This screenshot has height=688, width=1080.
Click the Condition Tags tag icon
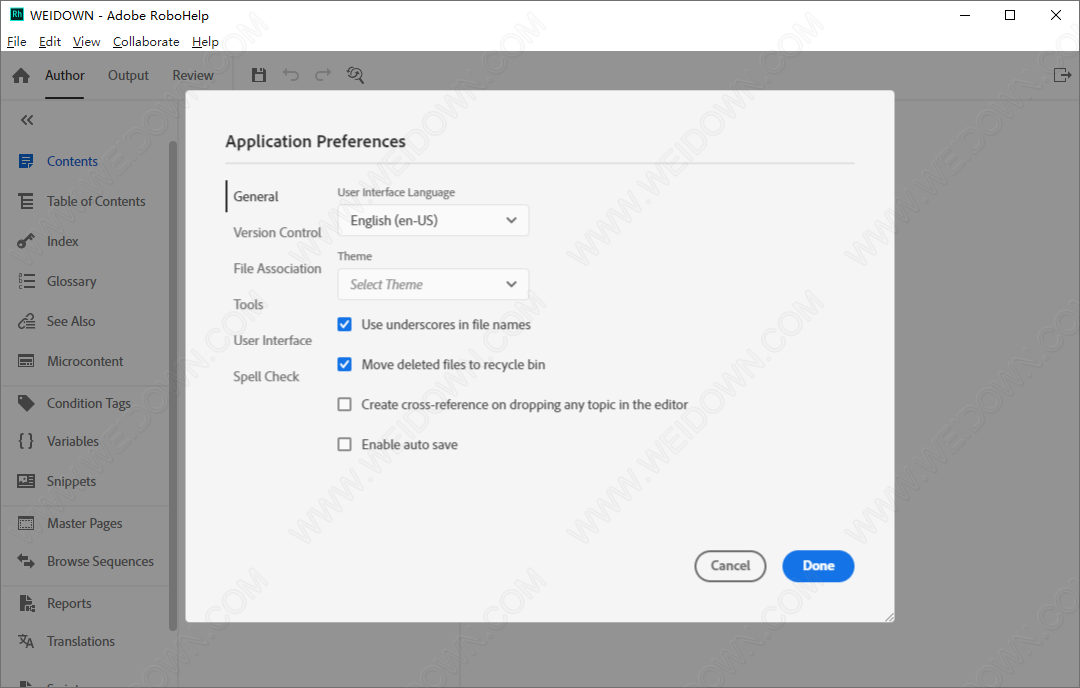click(26, 403)
